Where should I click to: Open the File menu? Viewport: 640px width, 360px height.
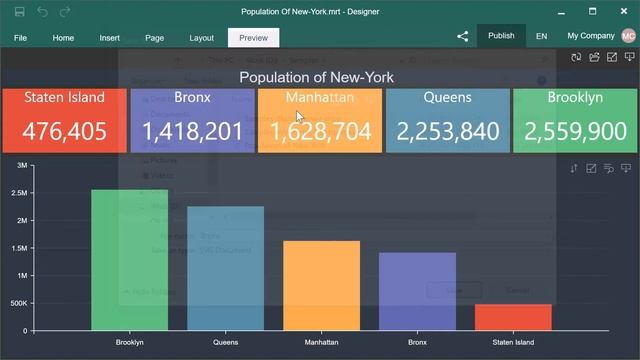[x=20, y=38]
